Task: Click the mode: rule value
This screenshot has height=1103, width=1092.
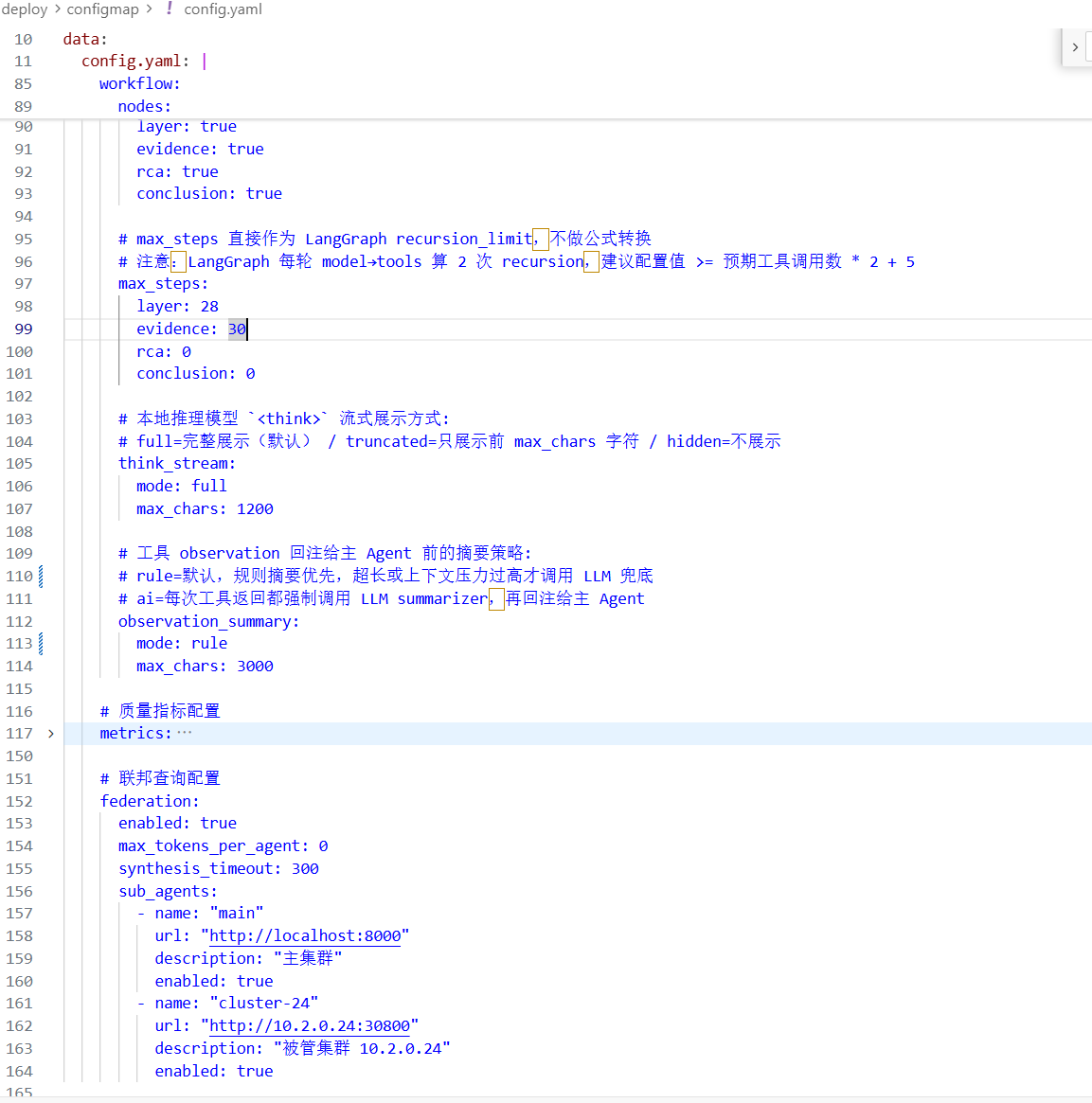Action: coord(209,644)
